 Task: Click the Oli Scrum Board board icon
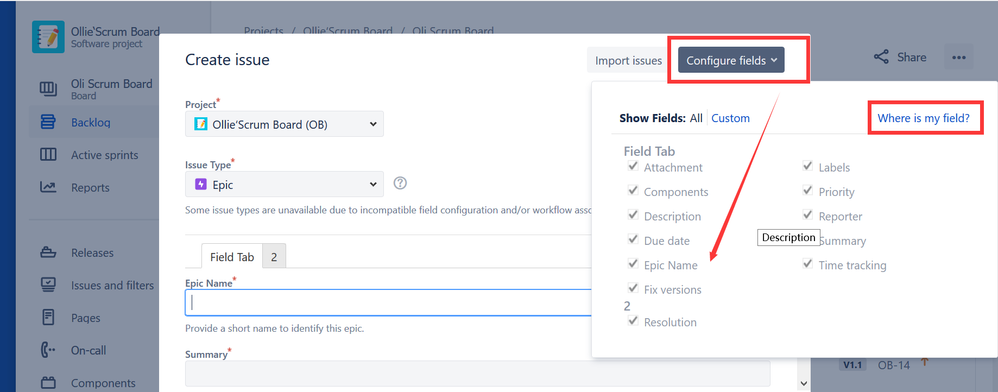[x=48, y=89]
